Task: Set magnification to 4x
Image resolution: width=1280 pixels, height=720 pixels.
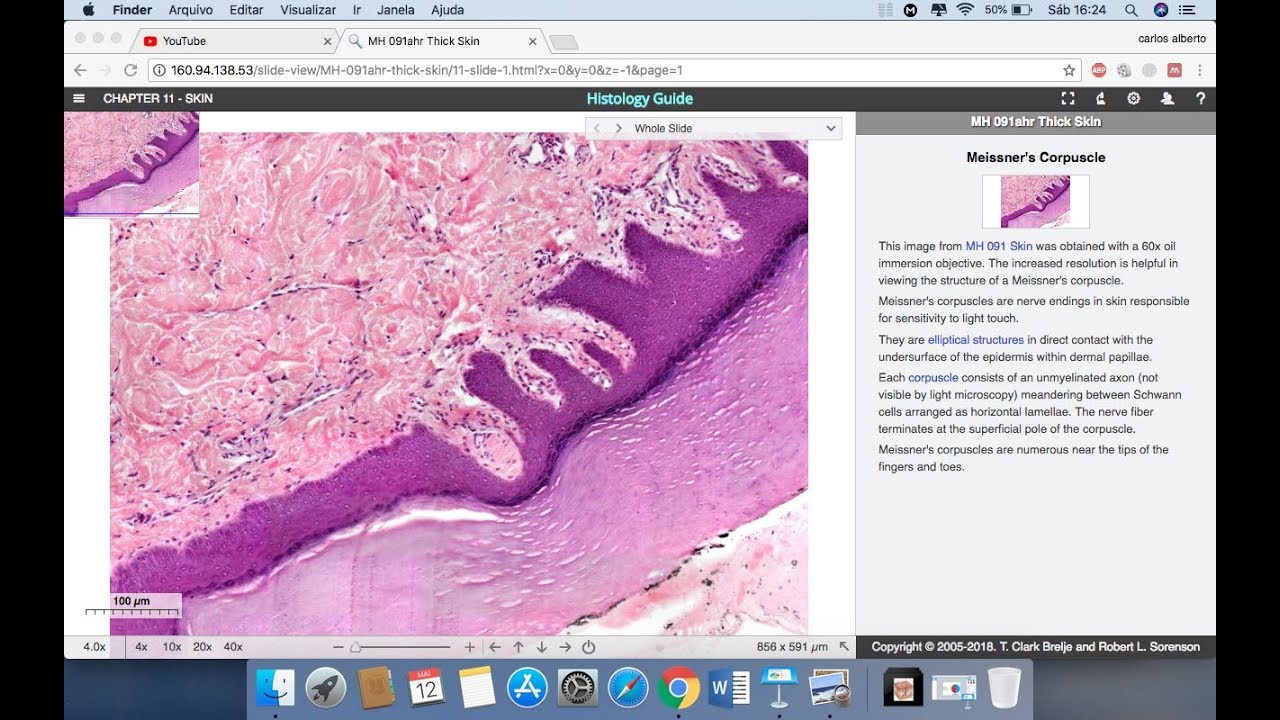Action: point(141,647)
